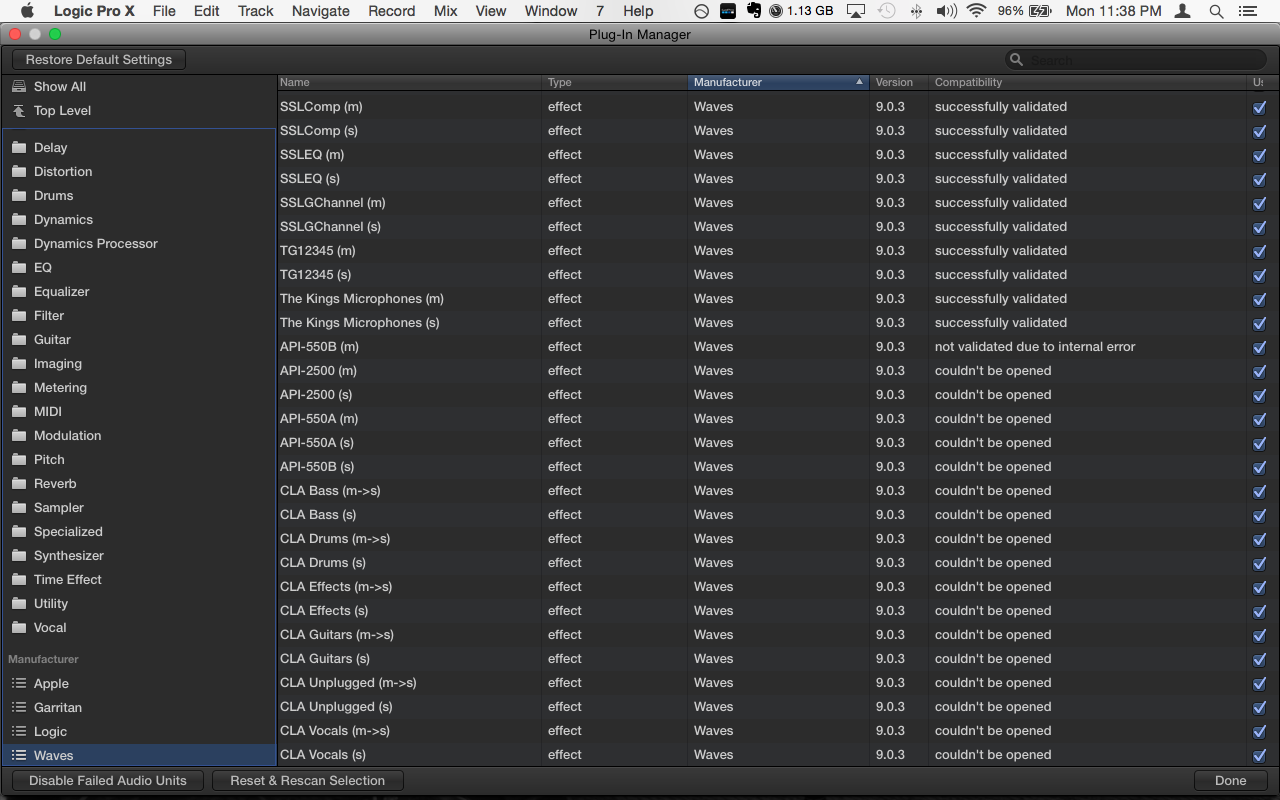Click the Done button

(1231, 781)
